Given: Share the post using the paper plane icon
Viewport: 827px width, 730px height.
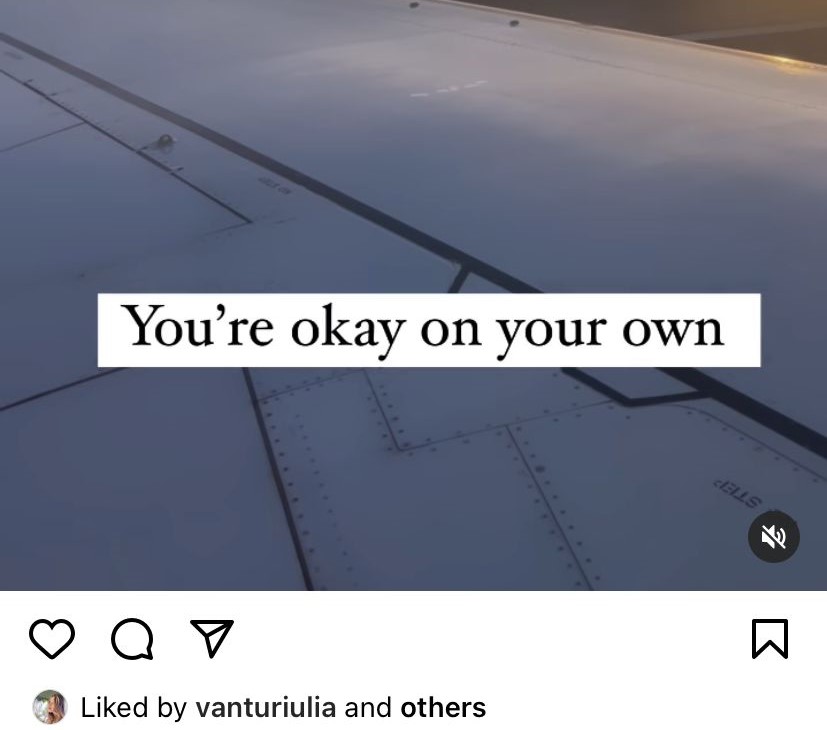Looking at the screenshot, I should pyautogui.click(x=212, y=638).
